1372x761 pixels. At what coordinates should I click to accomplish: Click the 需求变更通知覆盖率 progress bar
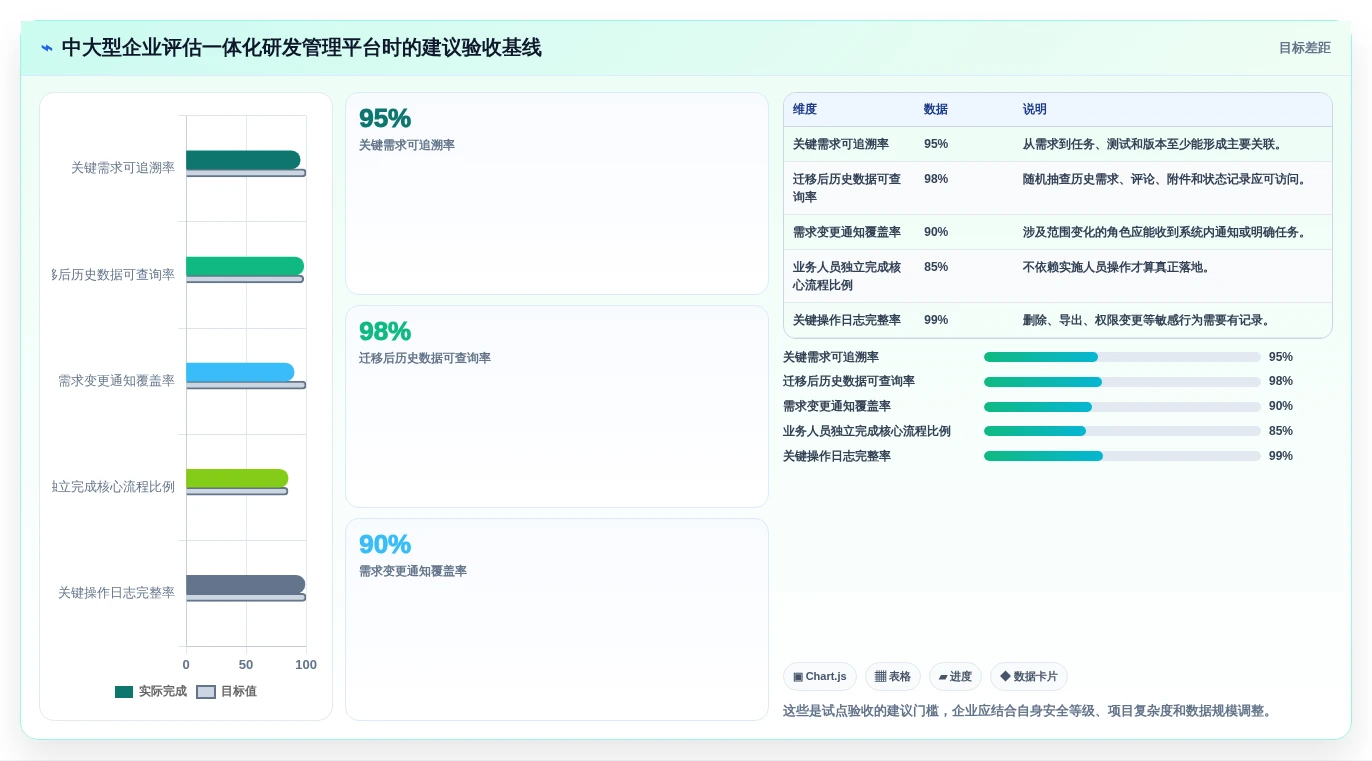pyautogui.click(x=1122, y=407)
